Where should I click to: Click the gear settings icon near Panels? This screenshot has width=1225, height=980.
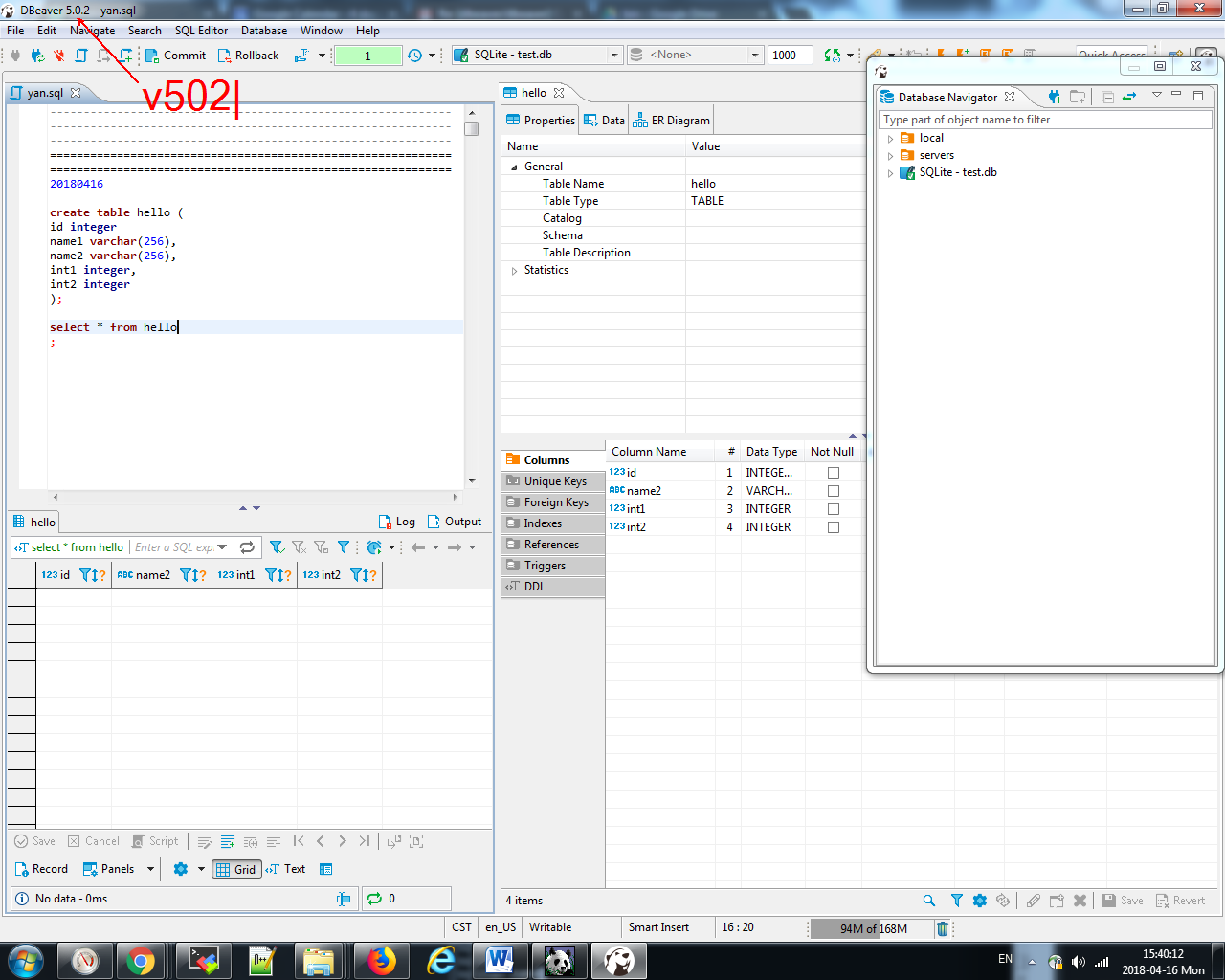(x=180, y=869)
